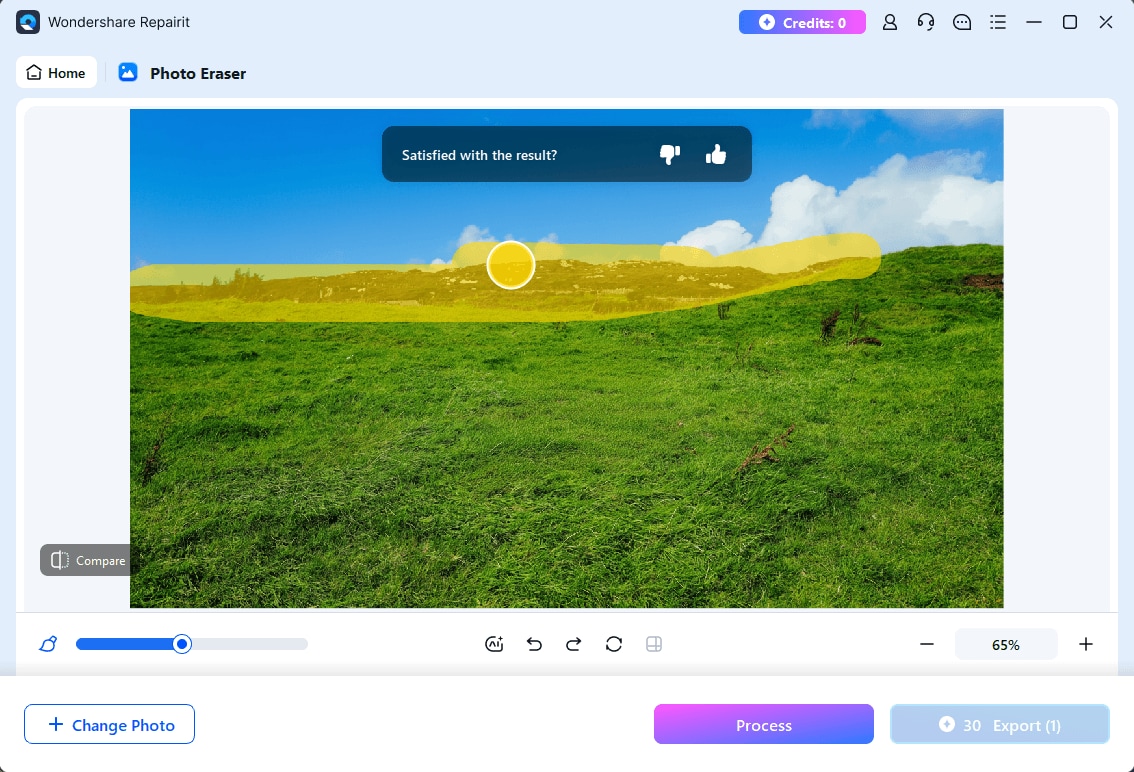This screenshot has width=1134, height=772.
Task: Click the Change Photo button
Action: pos(109,724)
